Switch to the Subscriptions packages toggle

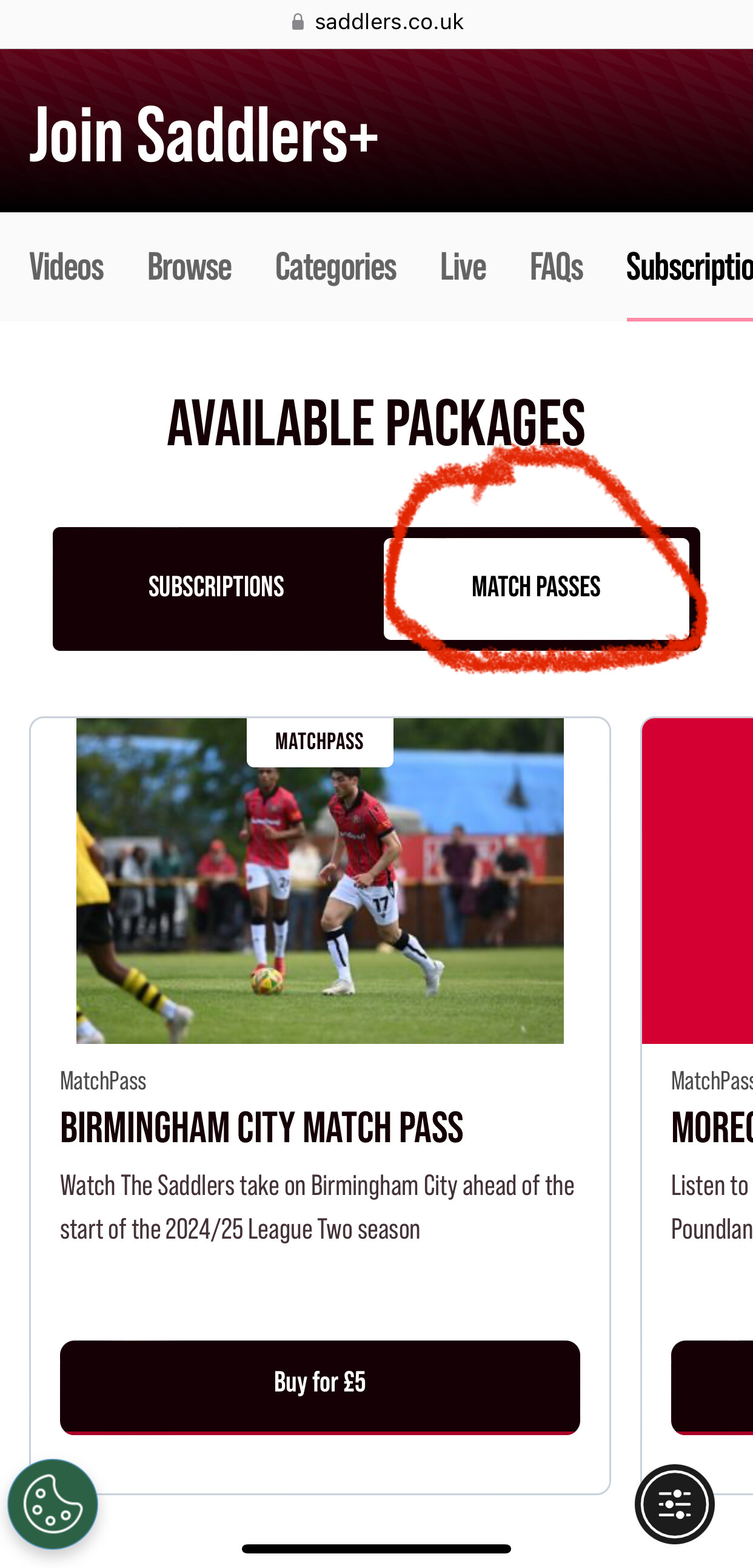click(x=216, y=587)
